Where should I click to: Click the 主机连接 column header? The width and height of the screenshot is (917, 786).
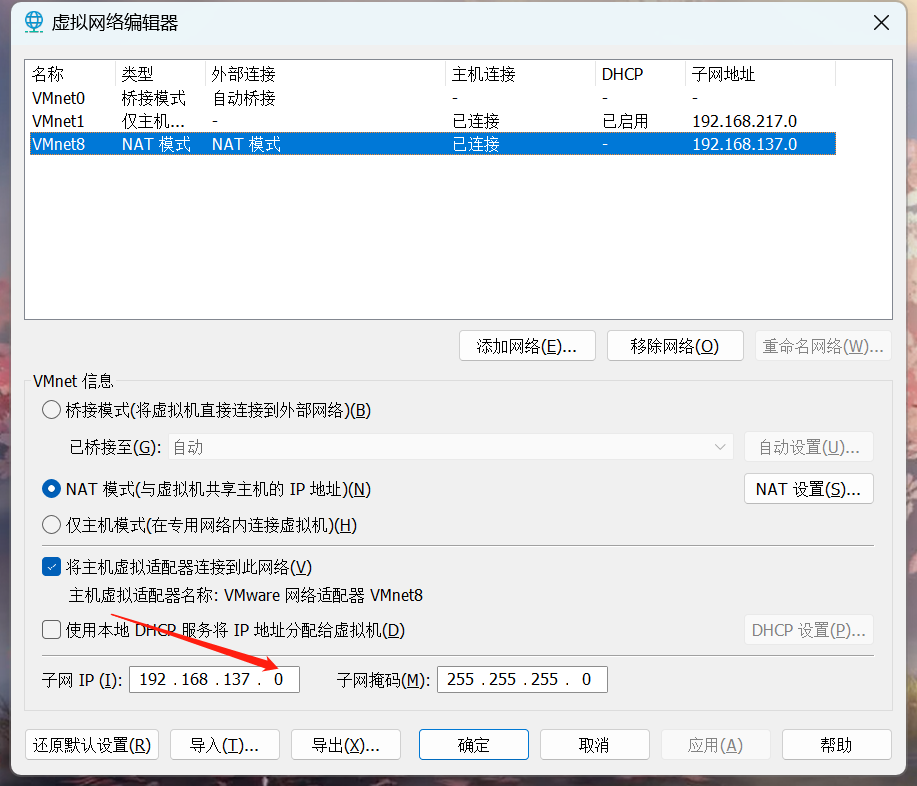click(520, 74)
